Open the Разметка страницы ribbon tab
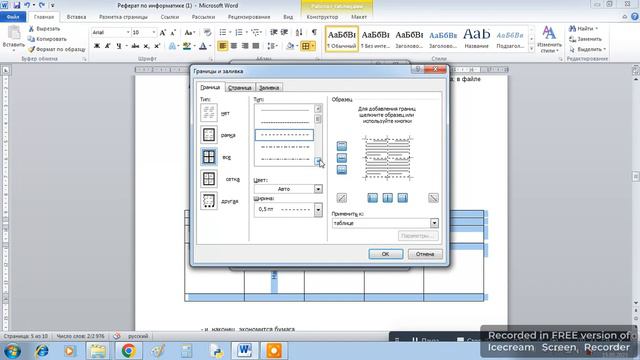Viewport: 640px width, 360px height. click(x=123, y=17)
